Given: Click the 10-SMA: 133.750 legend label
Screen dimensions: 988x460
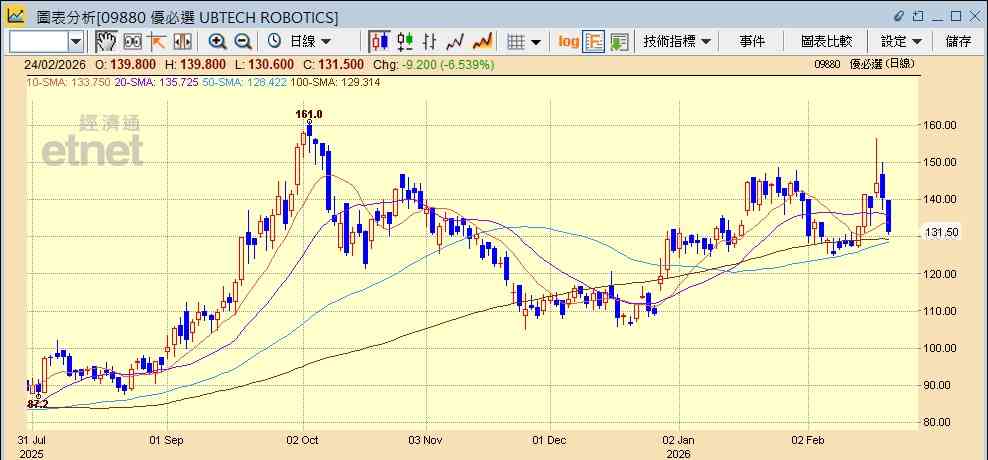Looking at the screenshot, I should click(x=68, y=83).
